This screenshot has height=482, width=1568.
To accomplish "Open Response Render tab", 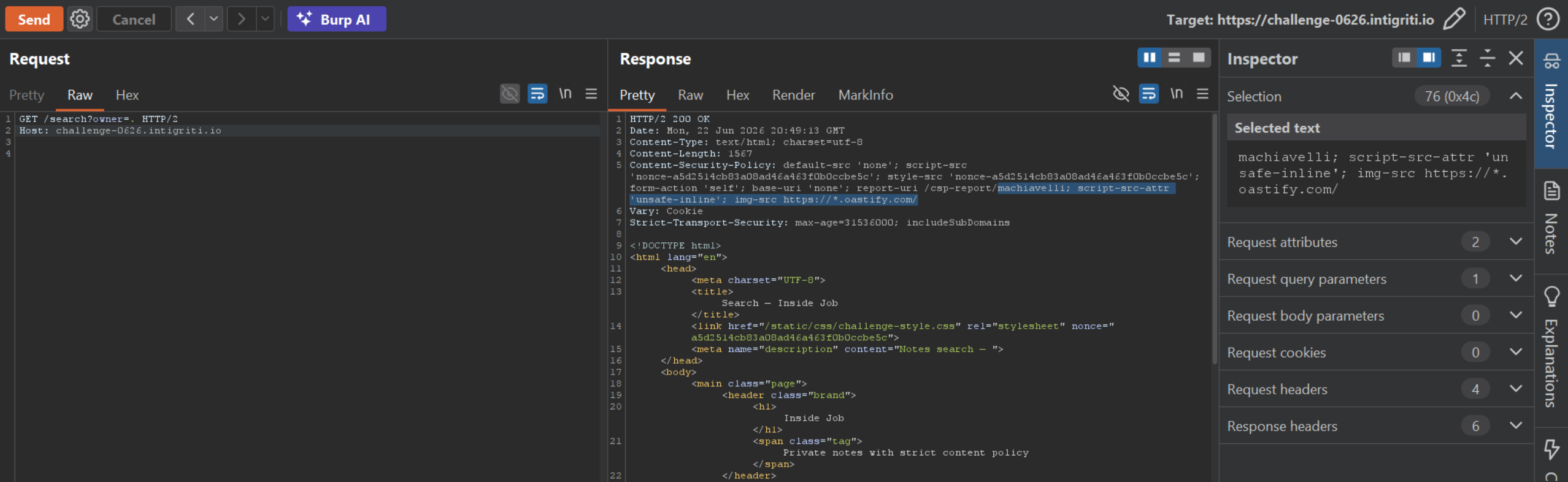I will point(793,95).
